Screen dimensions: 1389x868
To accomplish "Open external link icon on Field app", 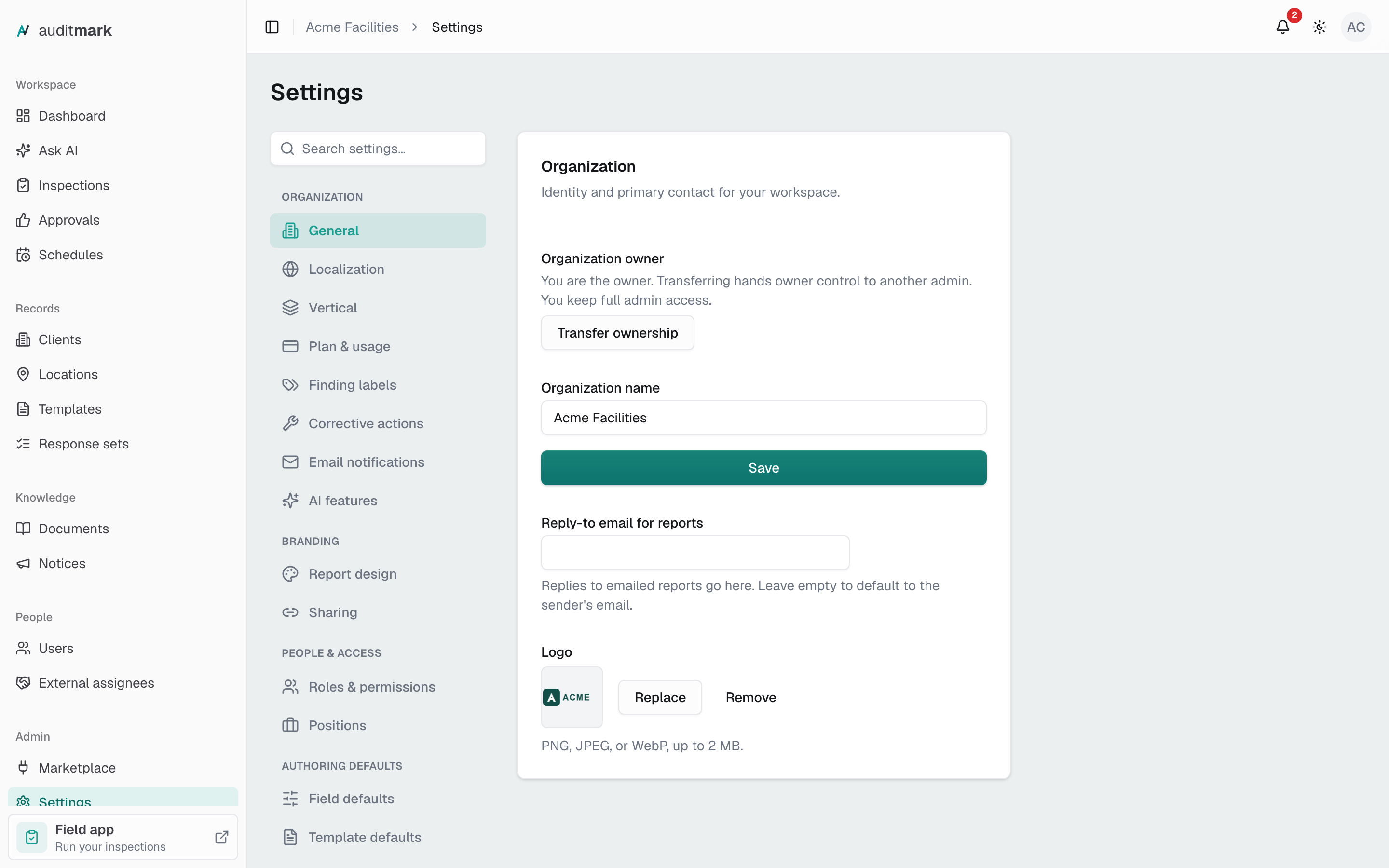I will click(221, 837).
